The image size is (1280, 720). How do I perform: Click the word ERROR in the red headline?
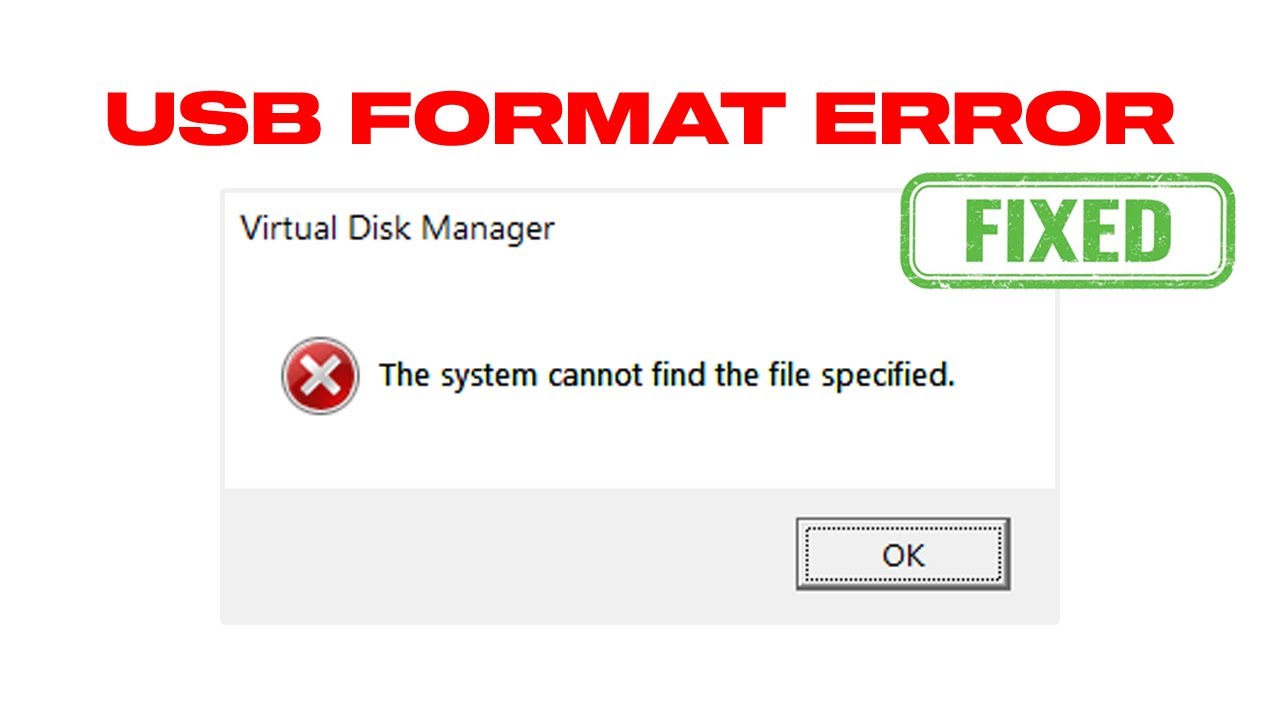(994, 122)
